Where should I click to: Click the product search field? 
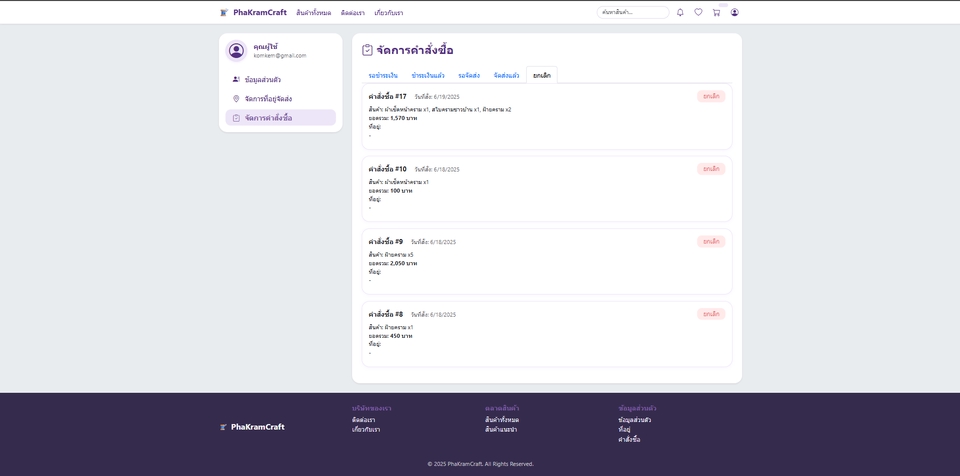[x=632, y=12]
